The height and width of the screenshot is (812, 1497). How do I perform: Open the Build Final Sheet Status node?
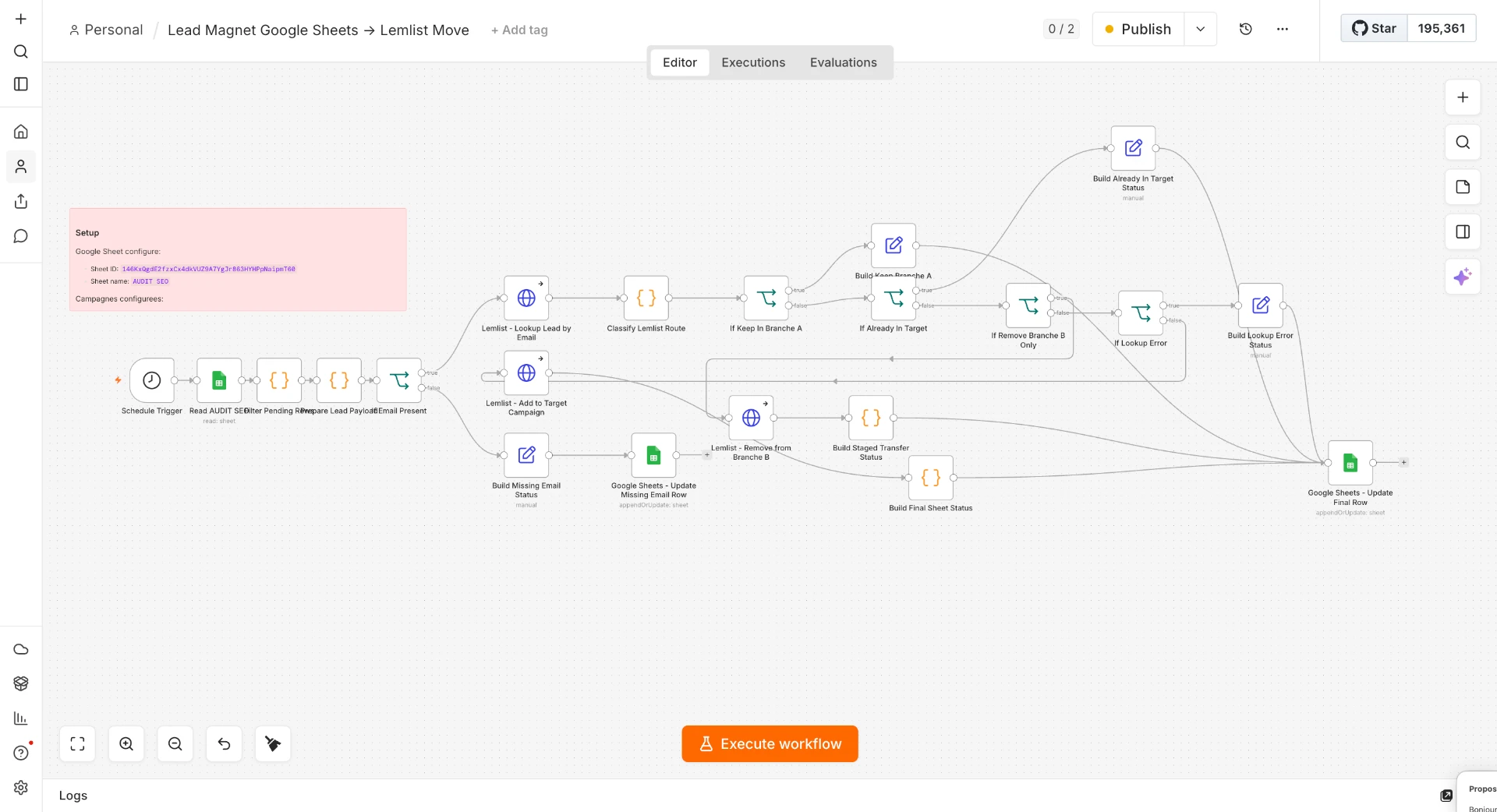[x=931, y=478]
